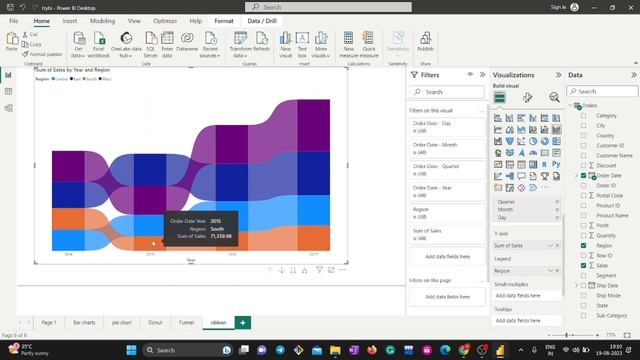
Task: Uncheck the Region field
Action: coord(584,245)
